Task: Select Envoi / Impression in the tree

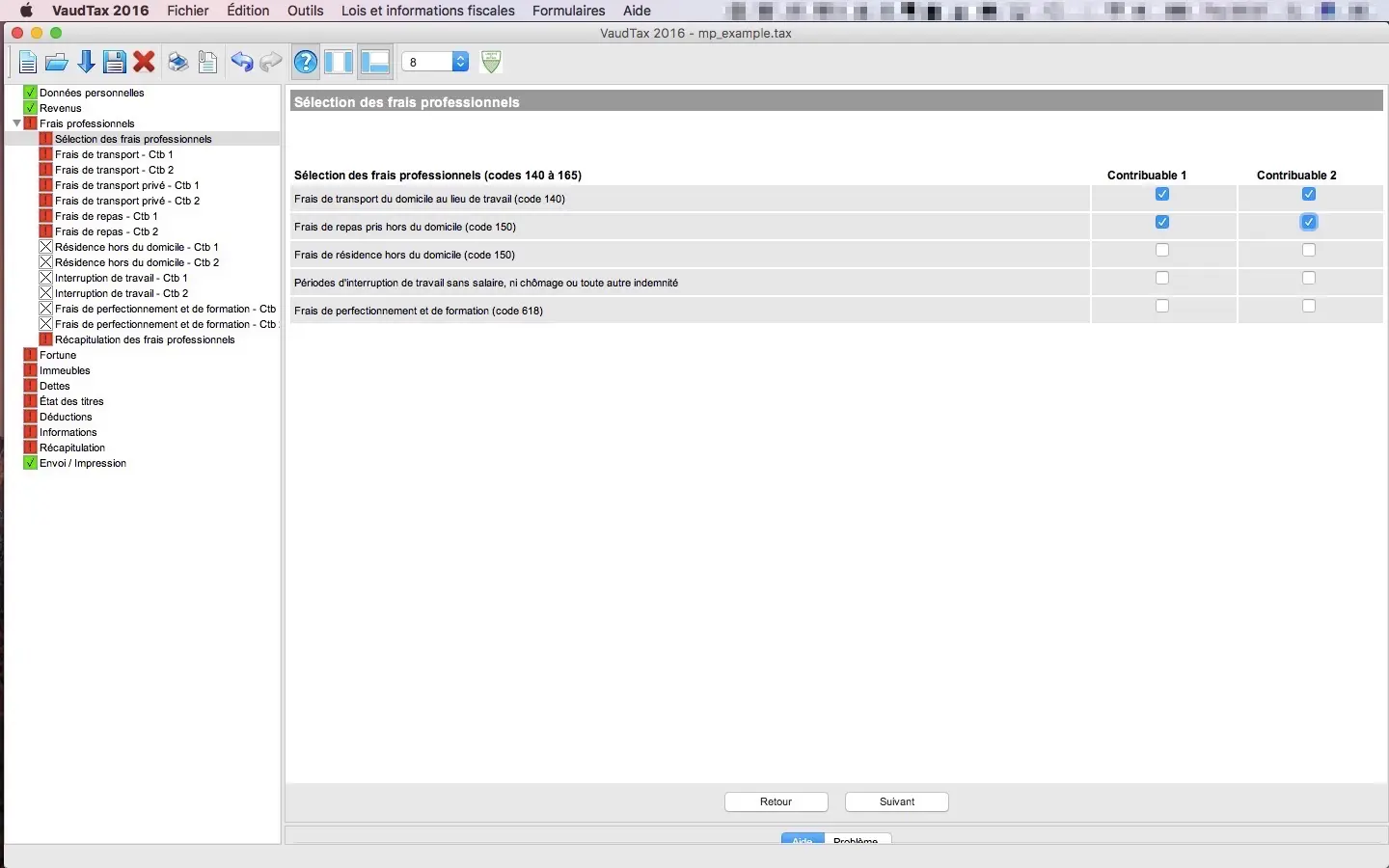Action: pos(83,463)
